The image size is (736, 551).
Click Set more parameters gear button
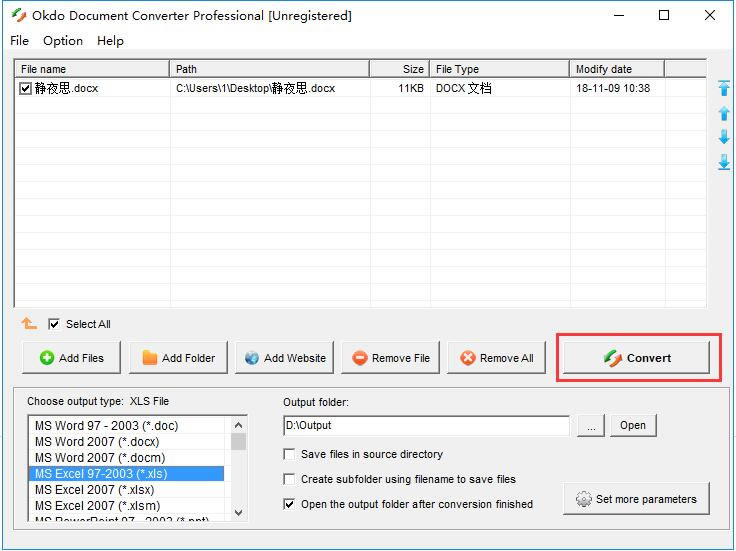tap(636, 499)
